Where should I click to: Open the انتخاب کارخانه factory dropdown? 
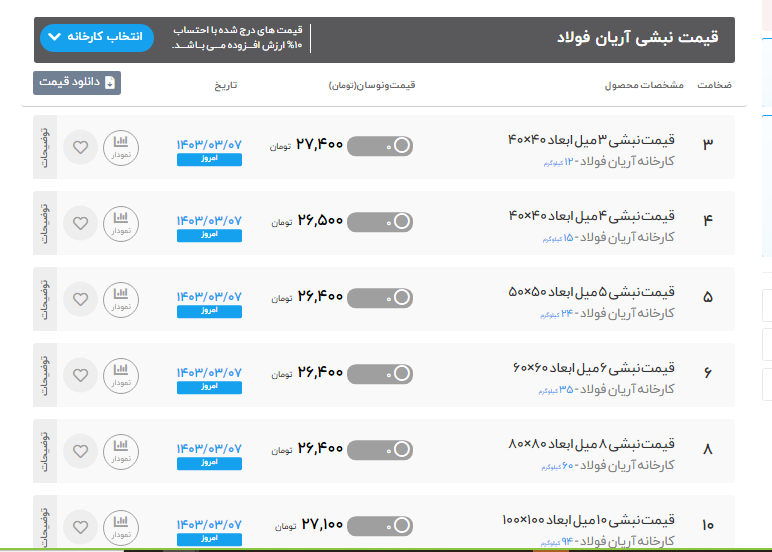[97, 38]
